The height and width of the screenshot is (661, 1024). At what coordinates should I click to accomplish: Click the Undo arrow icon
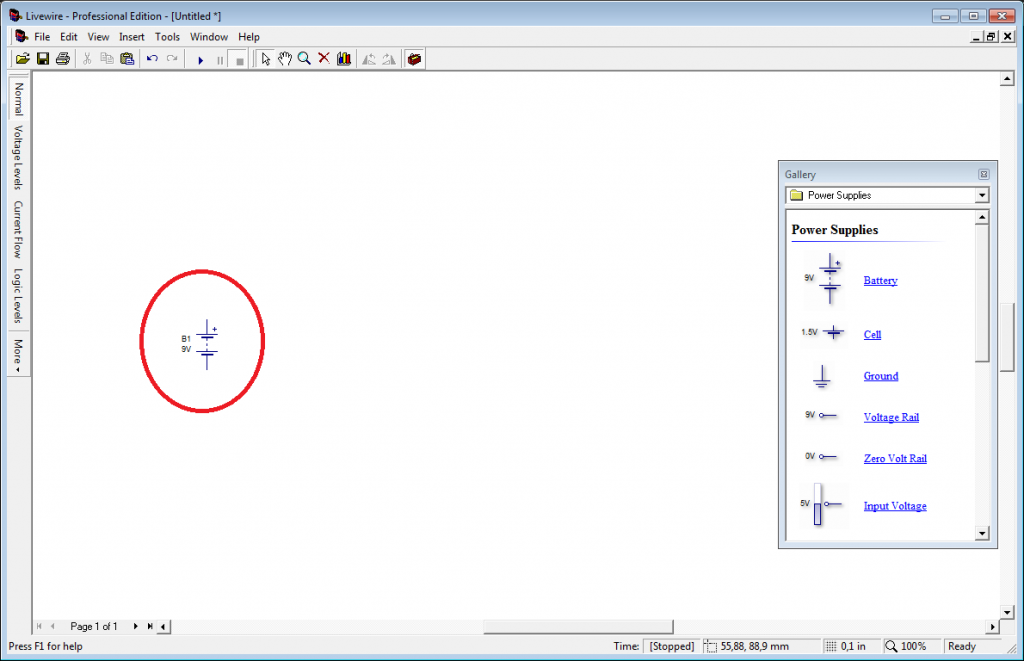click(x=152, y=59)
